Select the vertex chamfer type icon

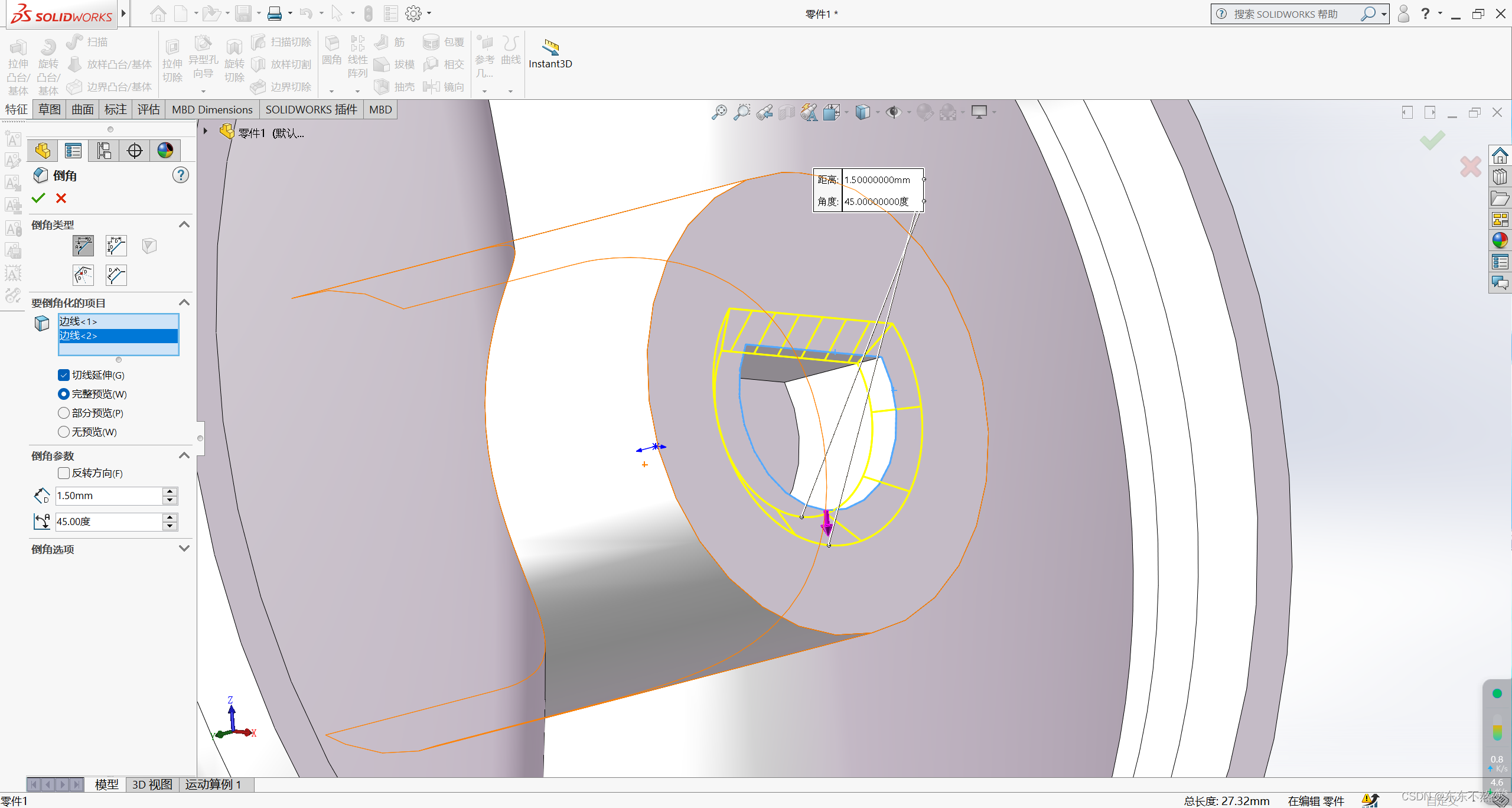pos(149,246)
